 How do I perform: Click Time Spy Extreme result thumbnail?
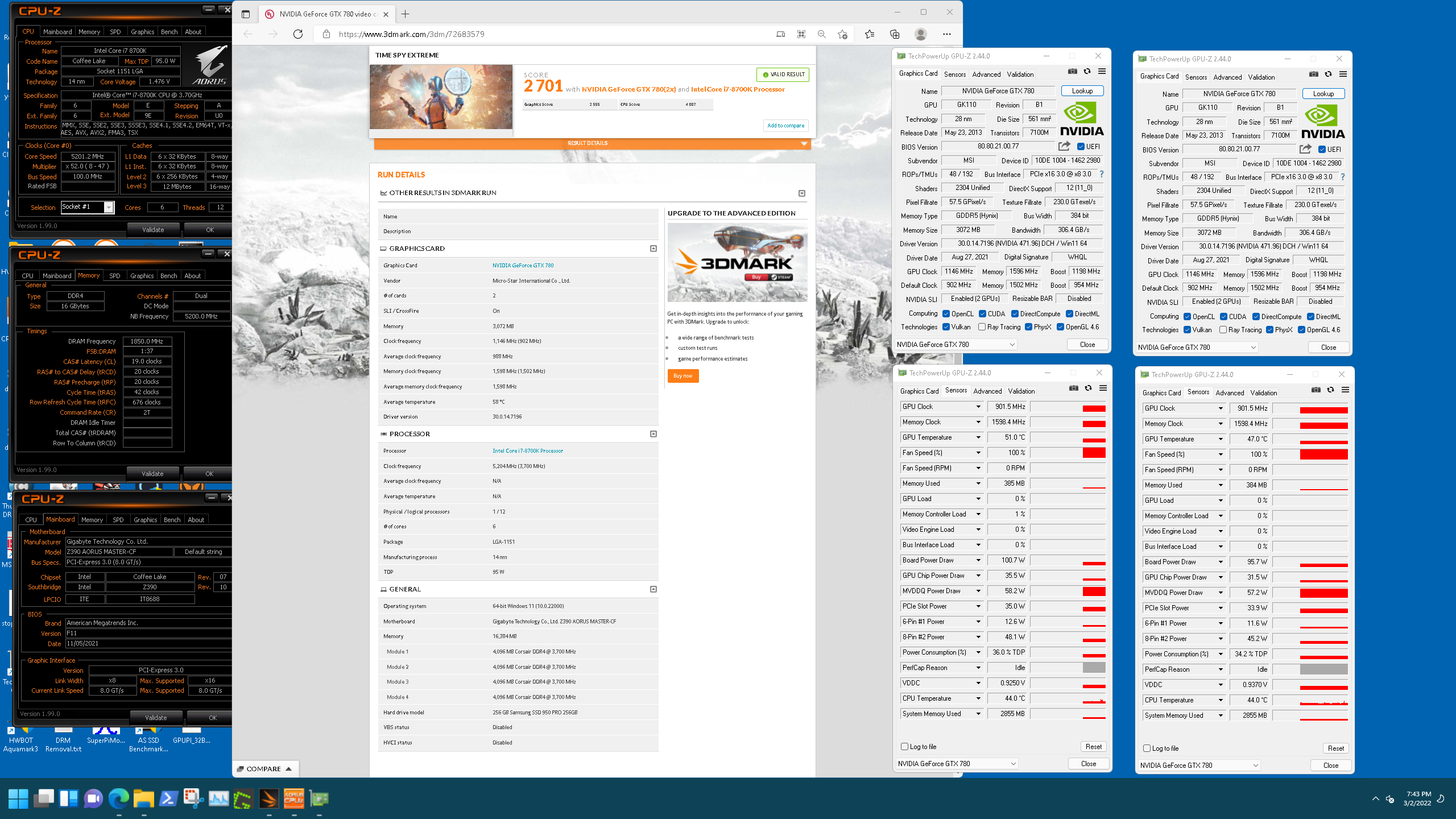441,97
